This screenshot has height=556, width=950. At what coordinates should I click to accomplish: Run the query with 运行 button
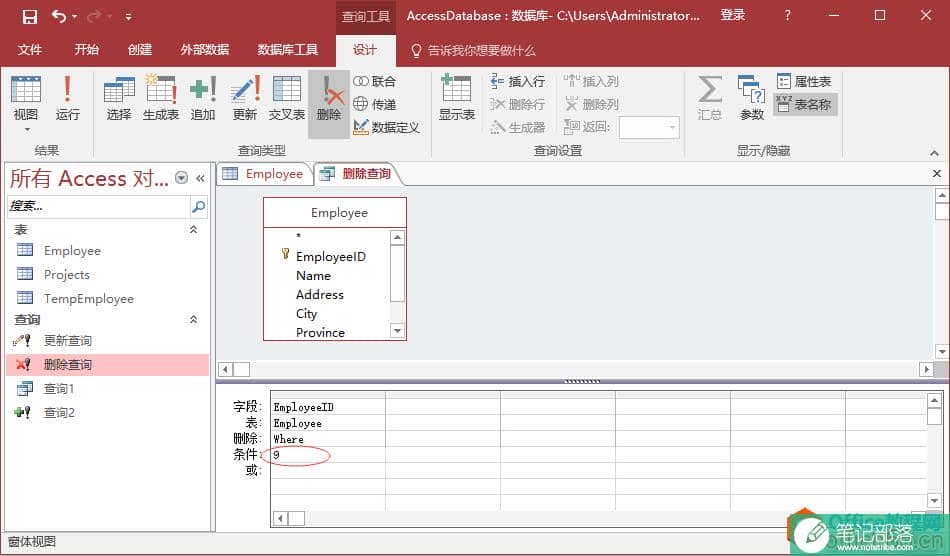coord(67,98)
